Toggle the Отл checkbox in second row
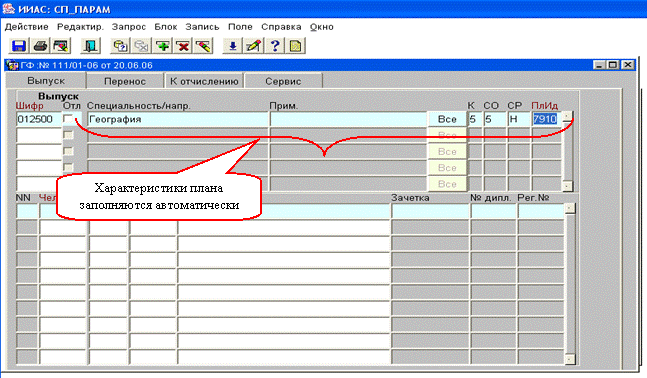The width and height of the screenshot is (647, 378). pyautogui.click(x=68, y=135)
